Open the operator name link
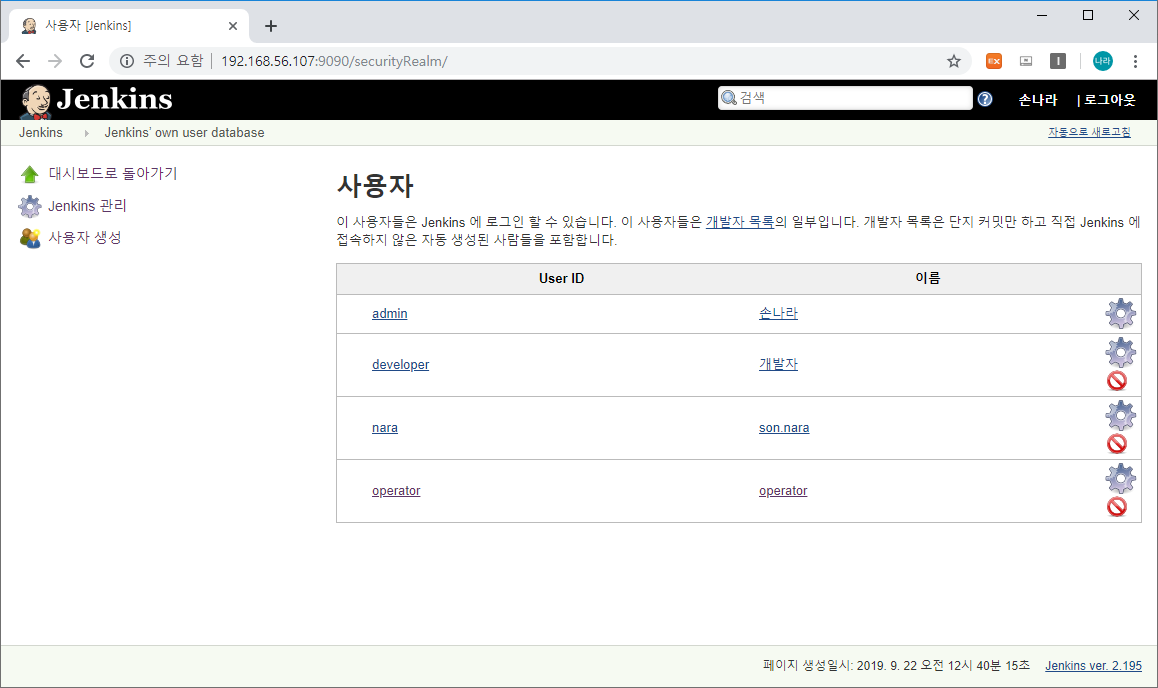This screenshot has height=688, width=1158. tap(783, 491)
